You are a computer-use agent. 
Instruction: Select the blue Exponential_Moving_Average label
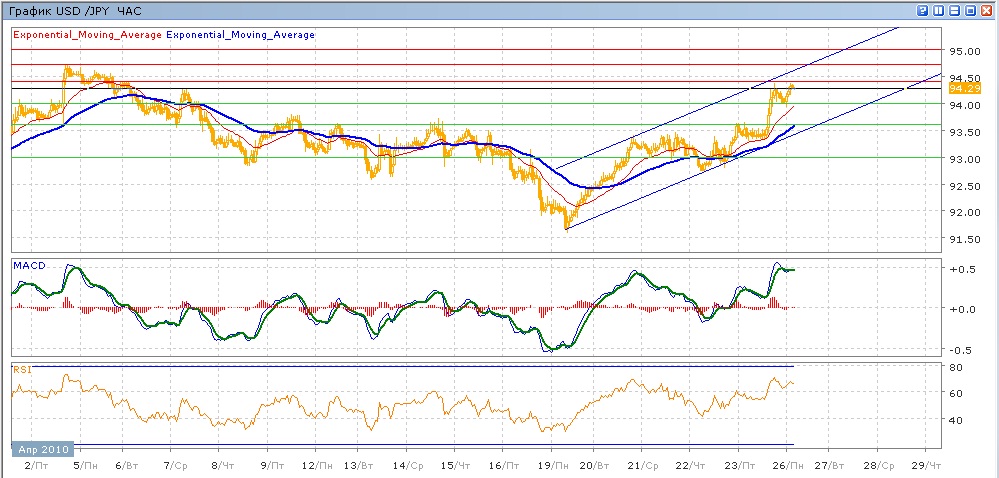(240, 34)
